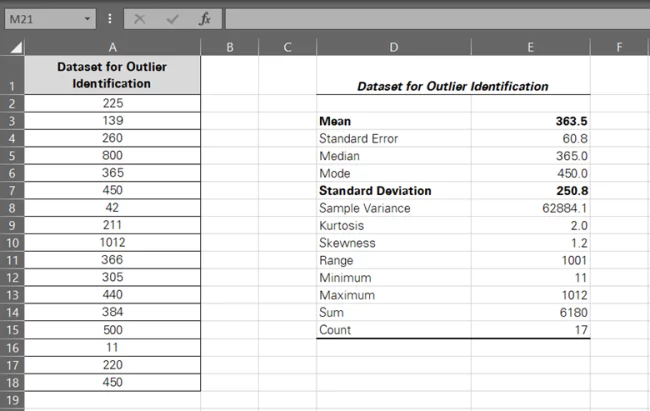Click inside the formula bar input area

pos(437,19)
